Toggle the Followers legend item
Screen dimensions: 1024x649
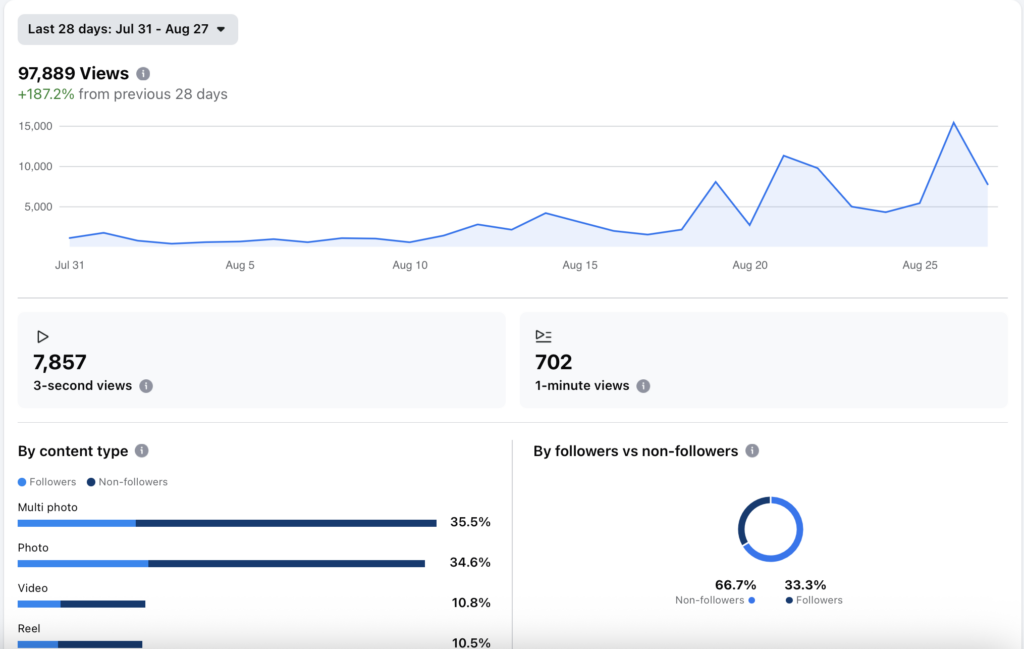pyautogui.click(x=47, y=482)
